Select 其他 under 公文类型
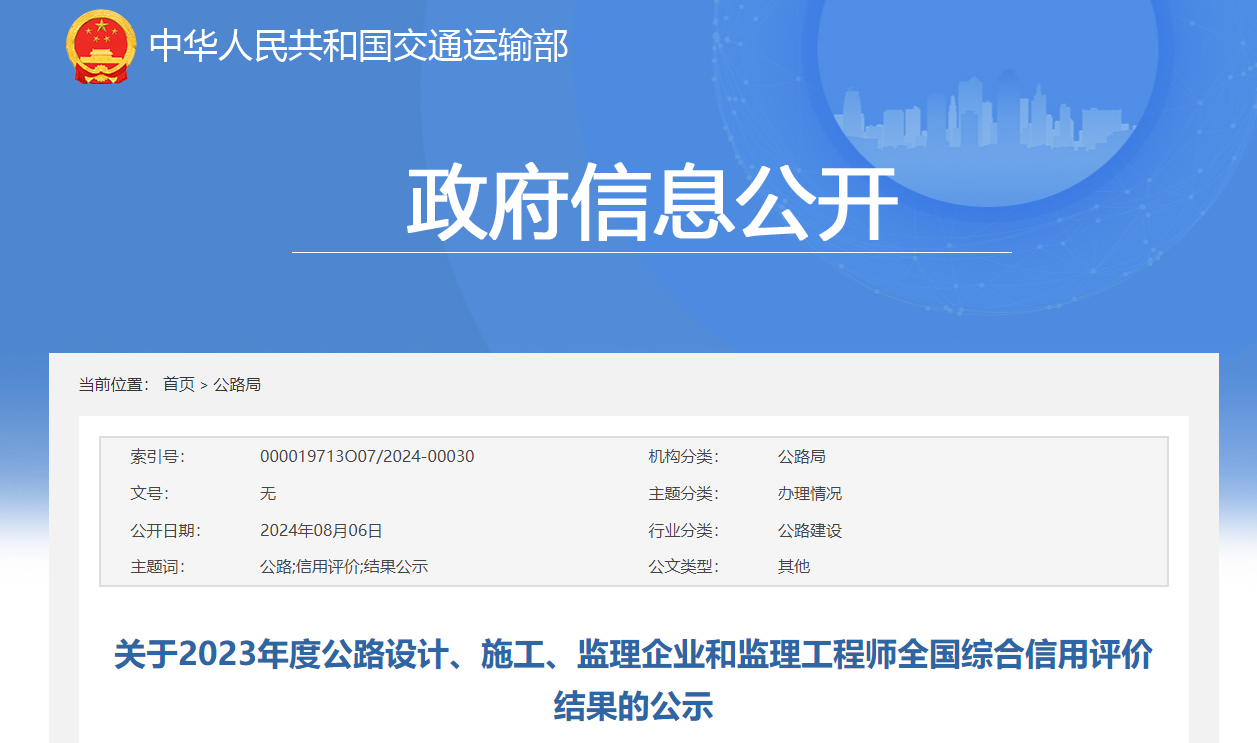Viewport: 1257px width, 743px height. (x=794, y=567)
